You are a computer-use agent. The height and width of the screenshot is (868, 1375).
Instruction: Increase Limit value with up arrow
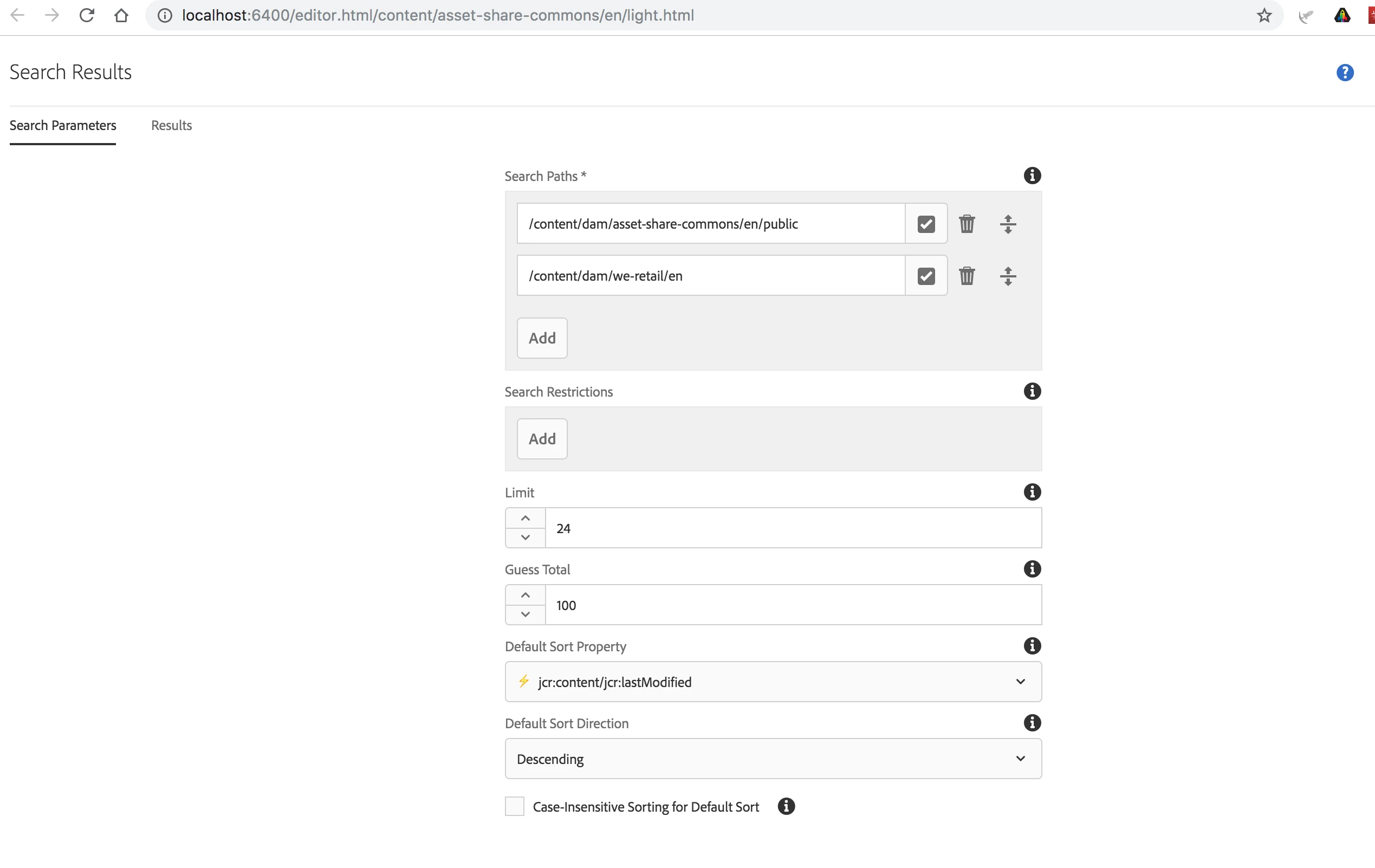coord(526,519)
